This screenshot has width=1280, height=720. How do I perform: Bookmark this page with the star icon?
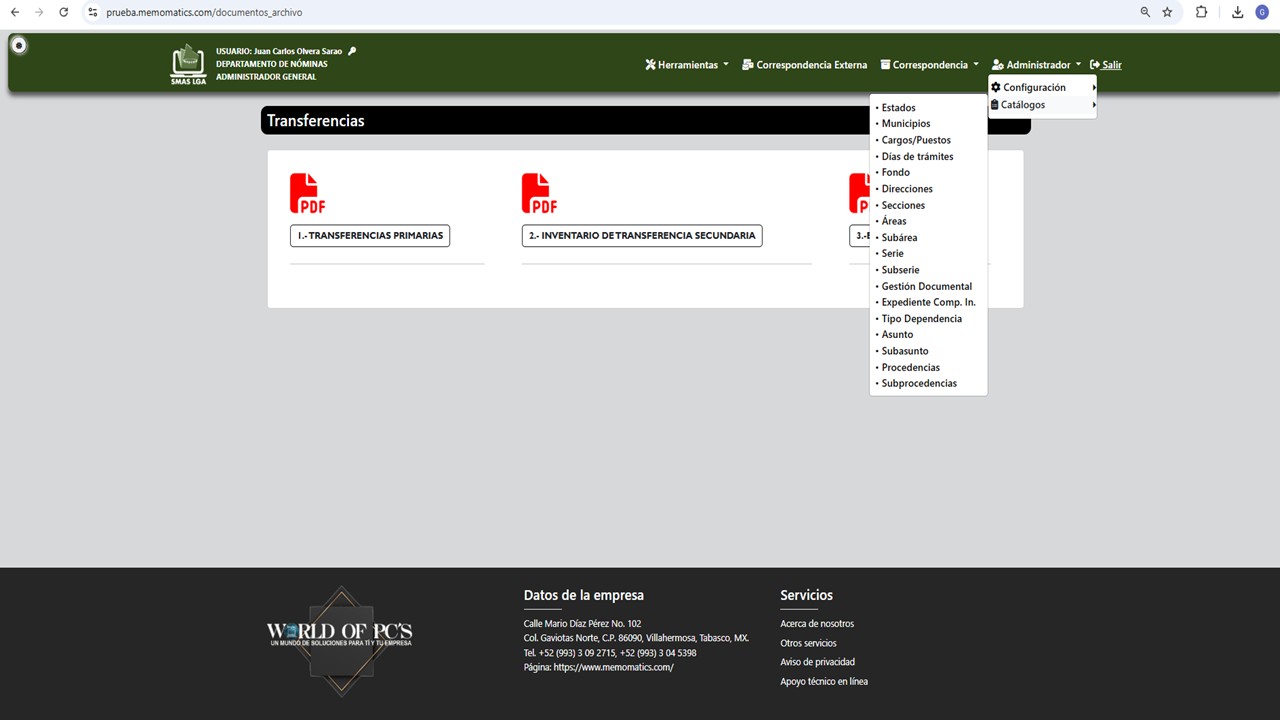(x=1167, y=12)
